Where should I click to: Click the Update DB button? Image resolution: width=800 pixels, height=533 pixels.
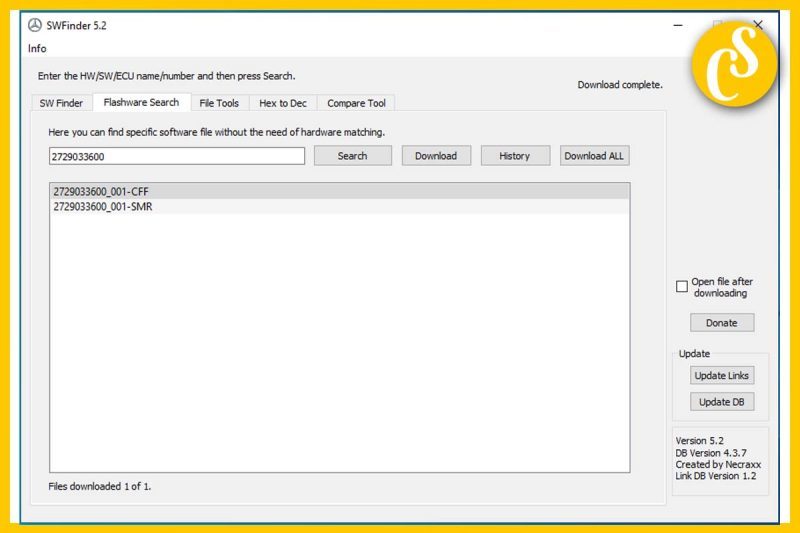tap(721, 402)
